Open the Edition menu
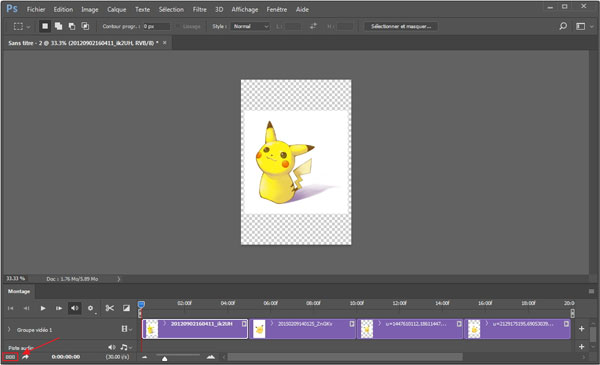This screenshot has height=365, width=600. [x=63, y=10]
